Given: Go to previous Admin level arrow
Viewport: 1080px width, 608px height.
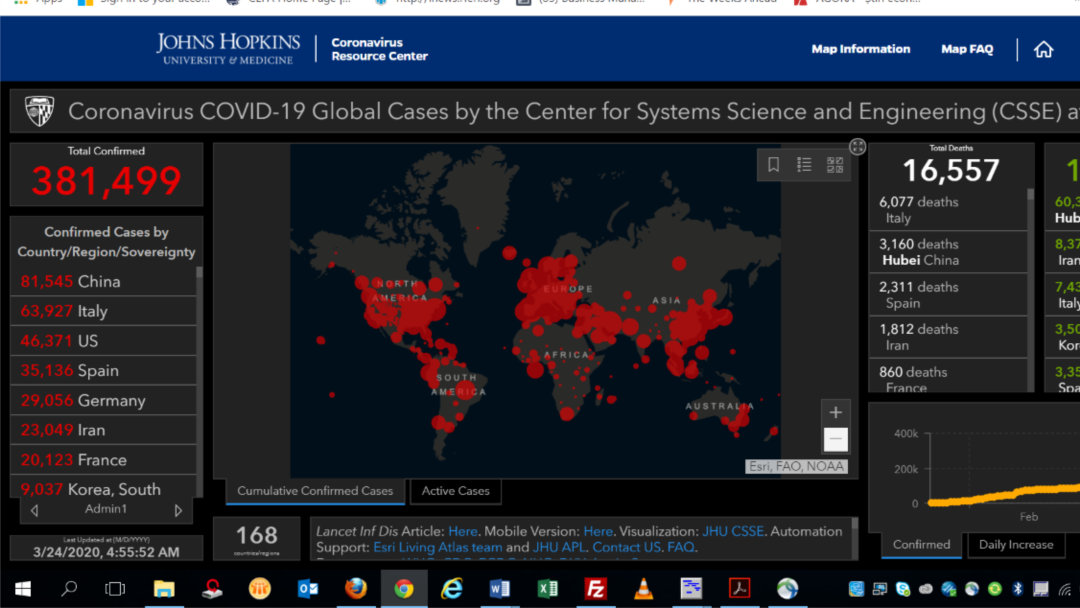Looking at the screenshot, I should [x=34, y=510].
